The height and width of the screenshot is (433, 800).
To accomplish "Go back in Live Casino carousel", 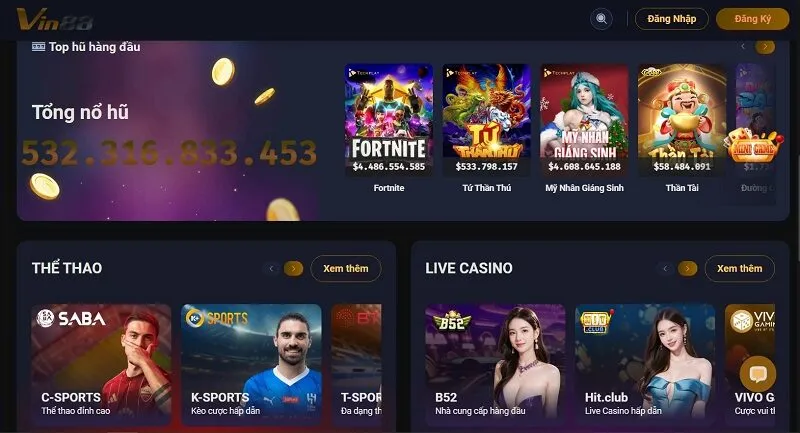I will coord(665,268).
